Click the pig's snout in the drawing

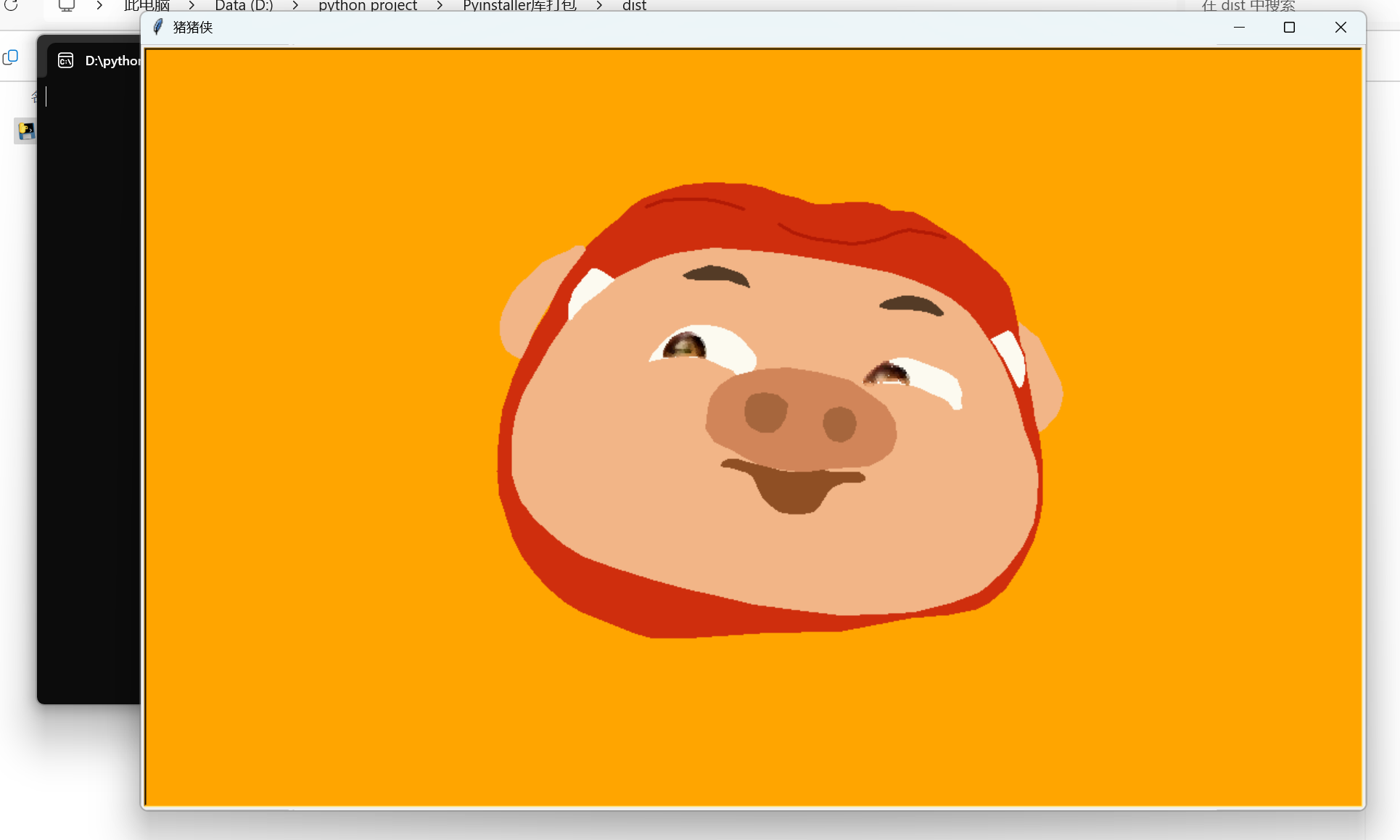(x=801, y=419)
